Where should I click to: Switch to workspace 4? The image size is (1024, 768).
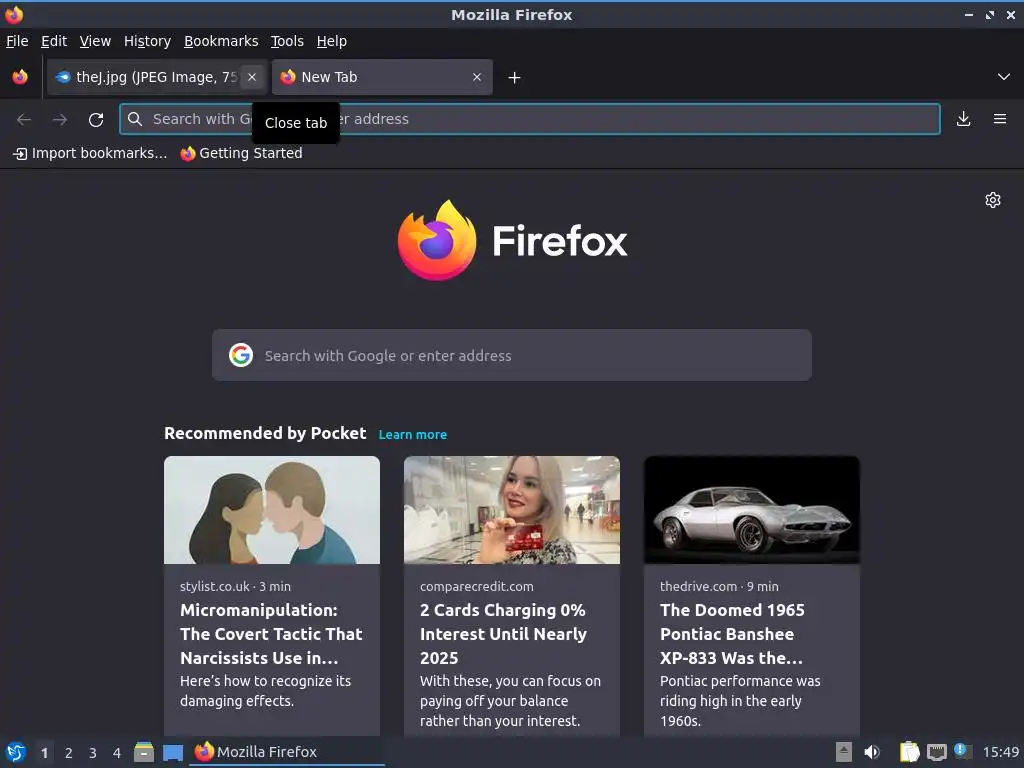[x=117, y=752]
